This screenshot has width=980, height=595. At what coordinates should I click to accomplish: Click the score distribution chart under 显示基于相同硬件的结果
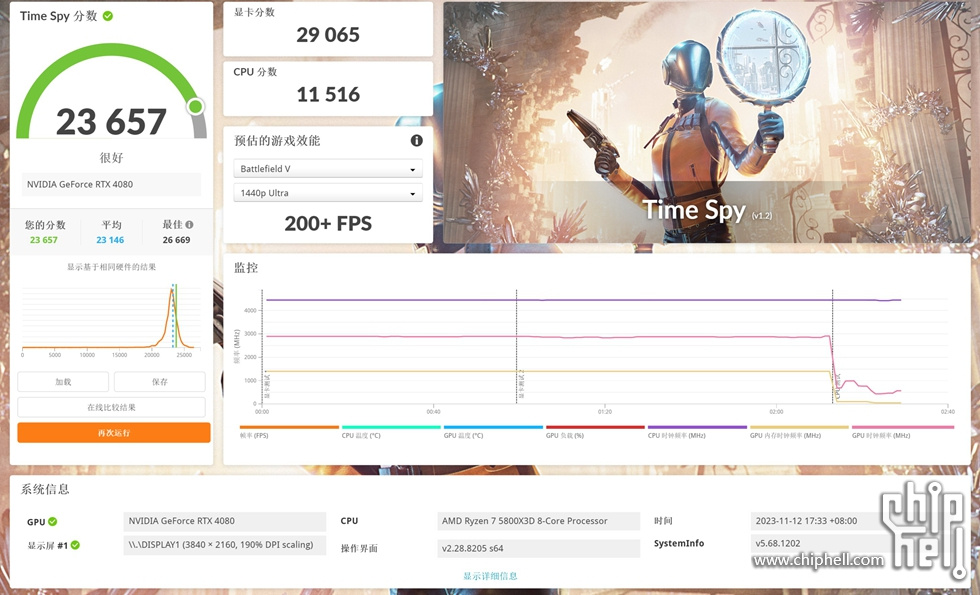point(111,322)
